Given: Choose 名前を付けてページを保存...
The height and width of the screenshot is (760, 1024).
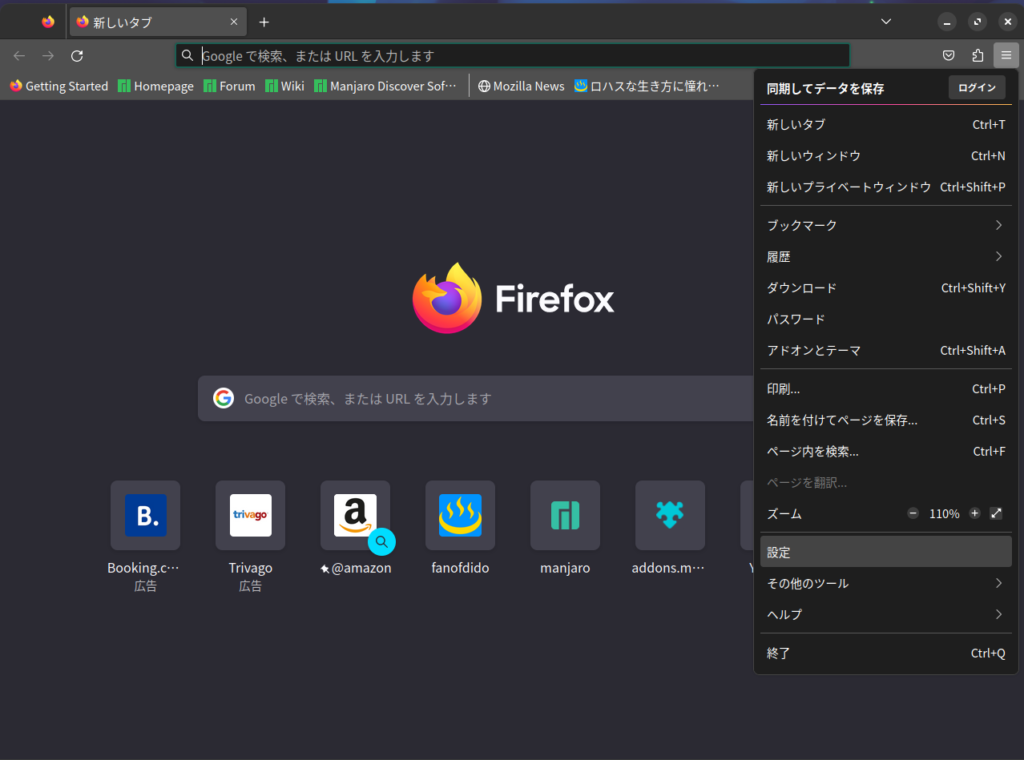Looking at the screenshot, I should click(x=886, y=420).
